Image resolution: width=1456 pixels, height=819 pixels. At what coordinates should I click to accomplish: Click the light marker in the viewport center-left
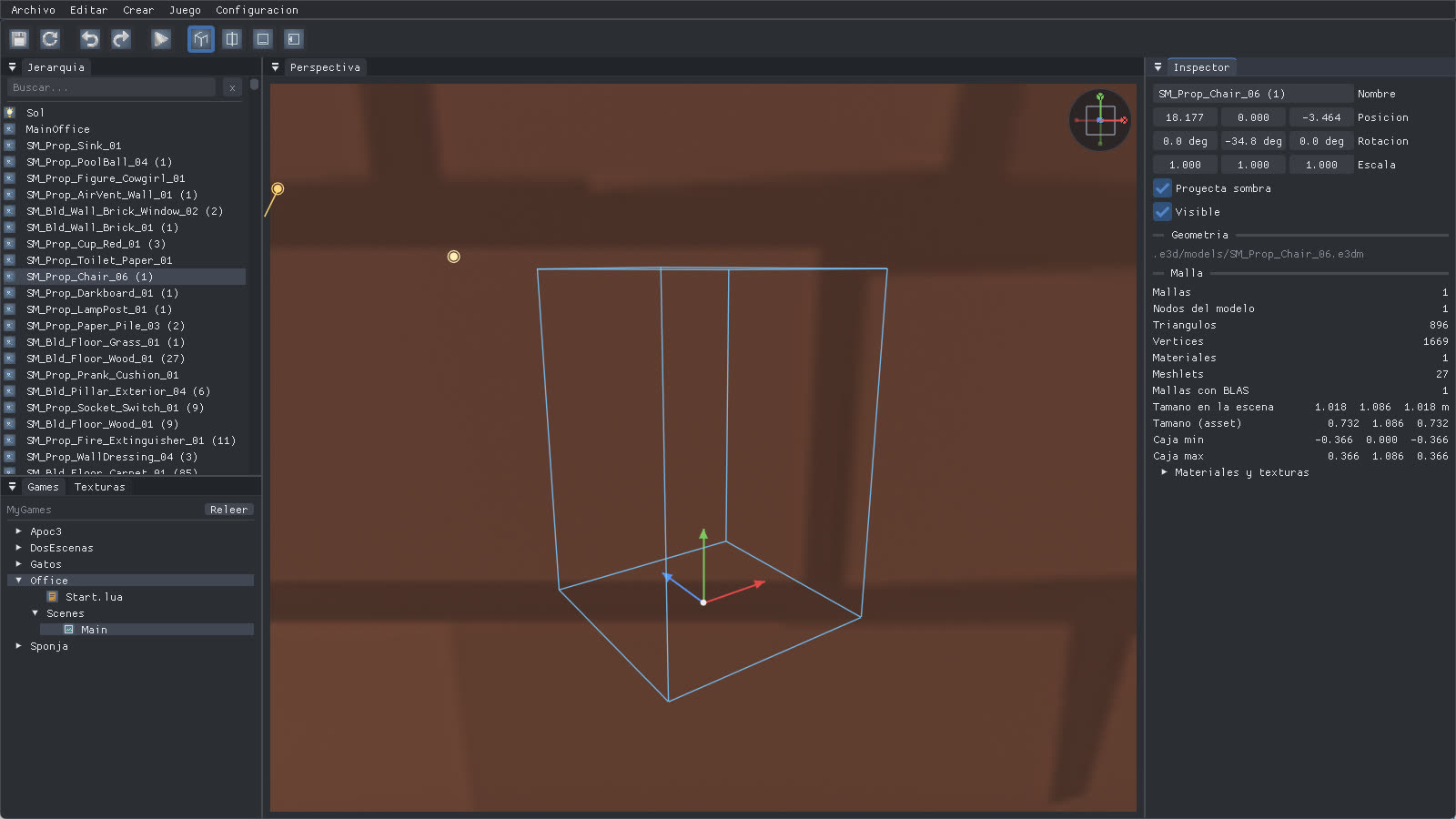(453, 257)
